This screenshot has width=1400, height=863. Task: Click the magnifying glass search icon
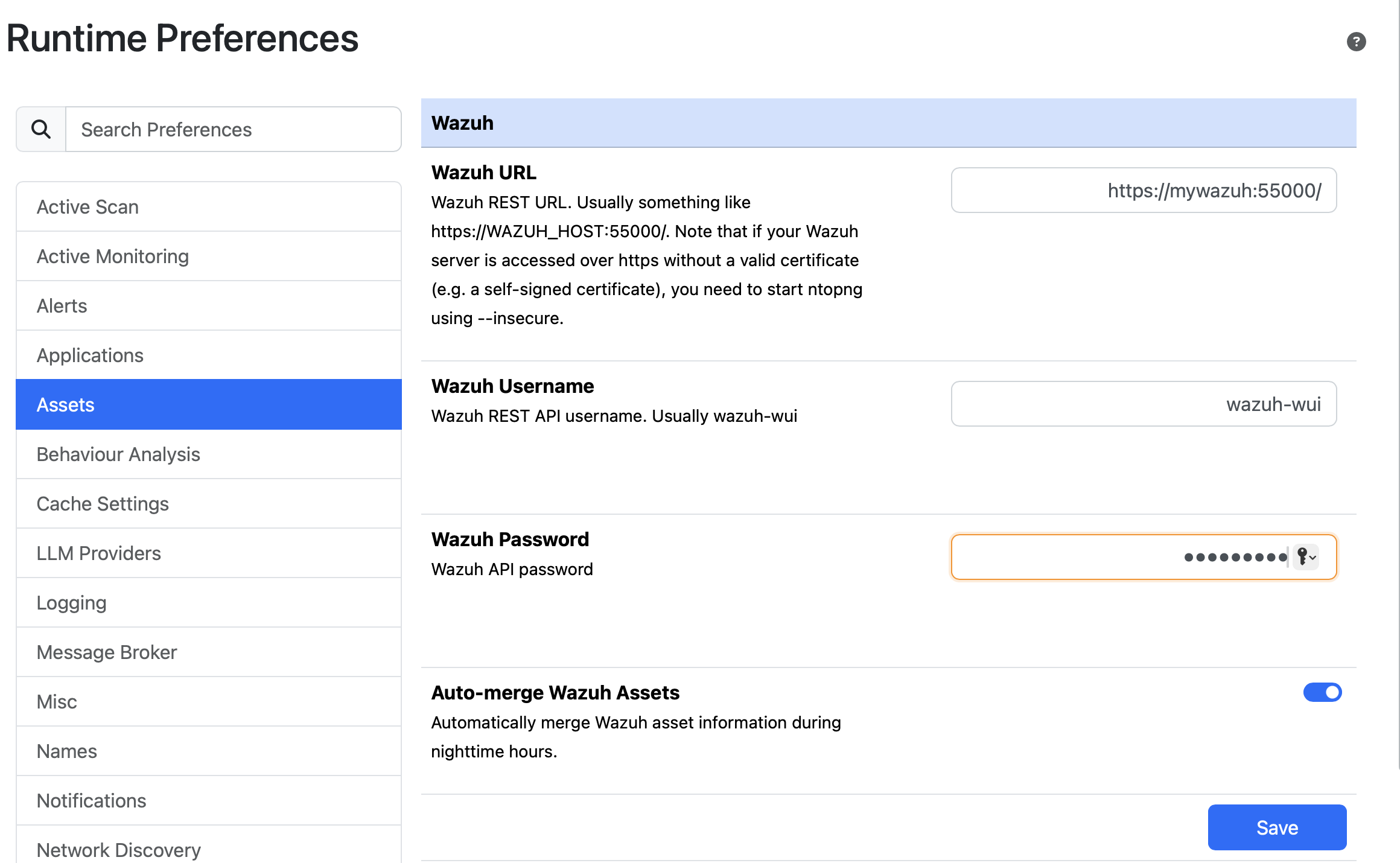click(x=41, y=129)
